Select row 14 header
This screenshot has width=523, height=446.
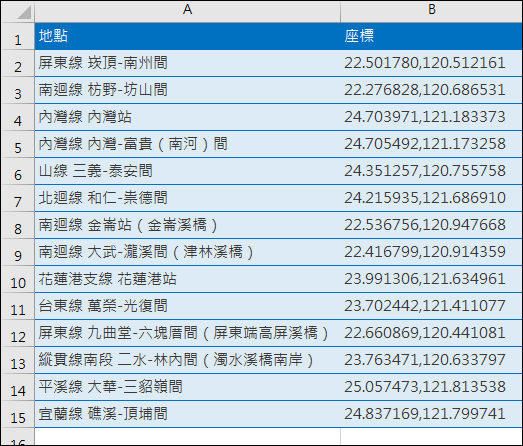[18, 388]
